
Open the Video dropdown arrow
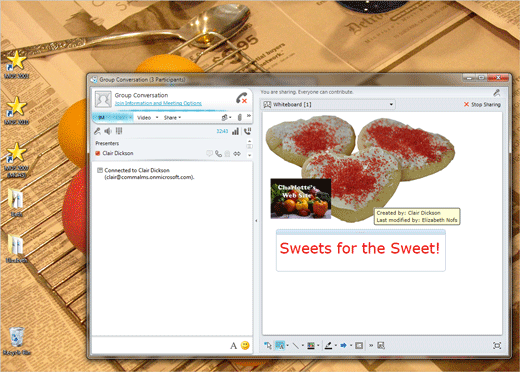(x=157, y=118)
